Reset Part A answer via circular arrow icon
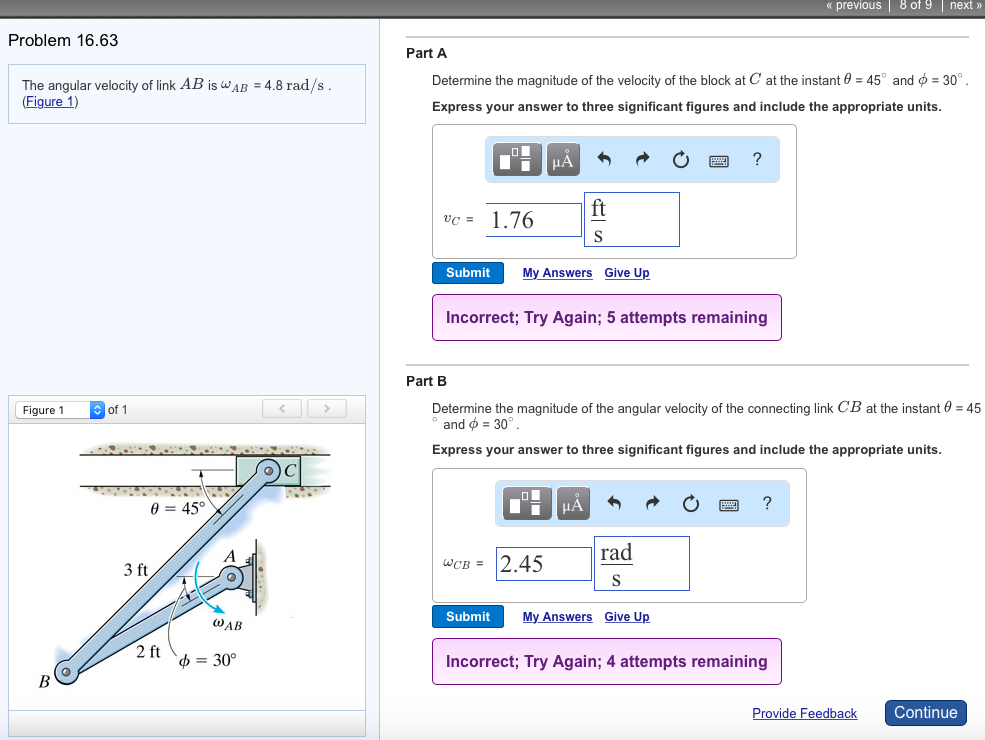Viewport: 985px width, 740px height. [680, 158]
